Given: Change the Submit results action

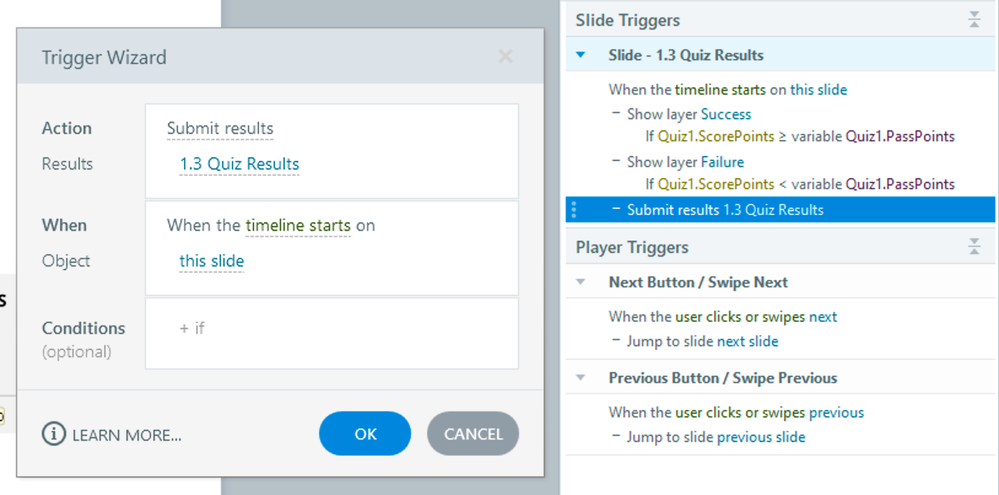Looking at the screenshot, I should tap(220, 128).
